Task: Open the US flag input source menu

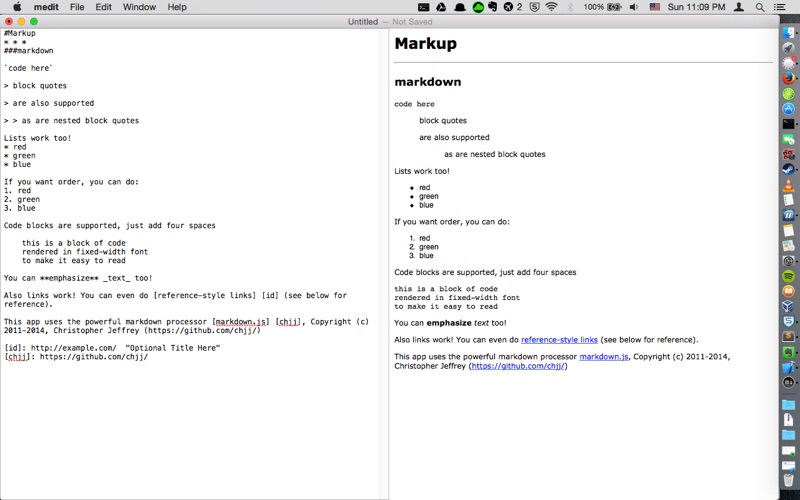Action: point(655,7)
